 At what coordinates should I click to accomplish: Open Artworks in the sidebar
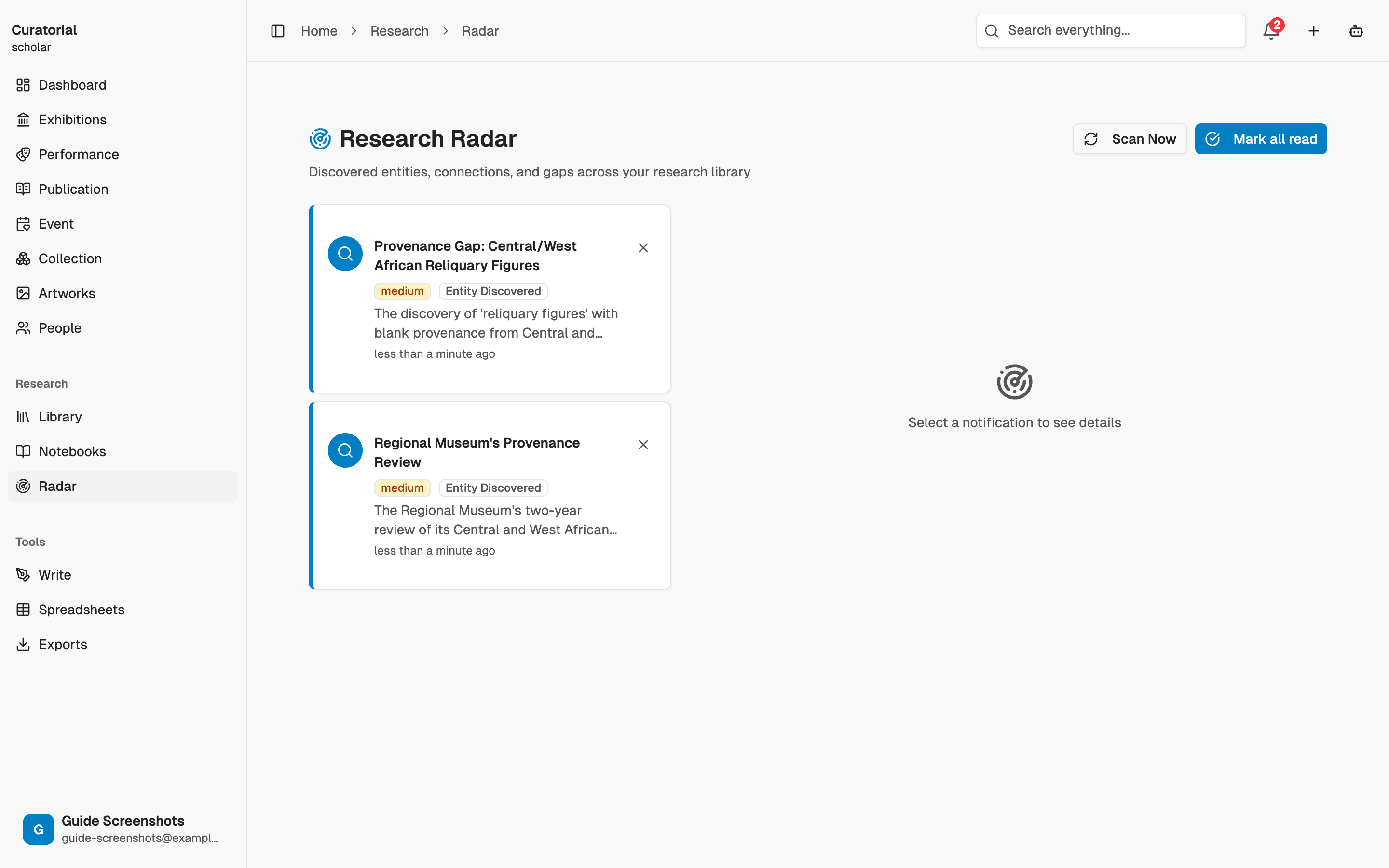click(123, 293)
